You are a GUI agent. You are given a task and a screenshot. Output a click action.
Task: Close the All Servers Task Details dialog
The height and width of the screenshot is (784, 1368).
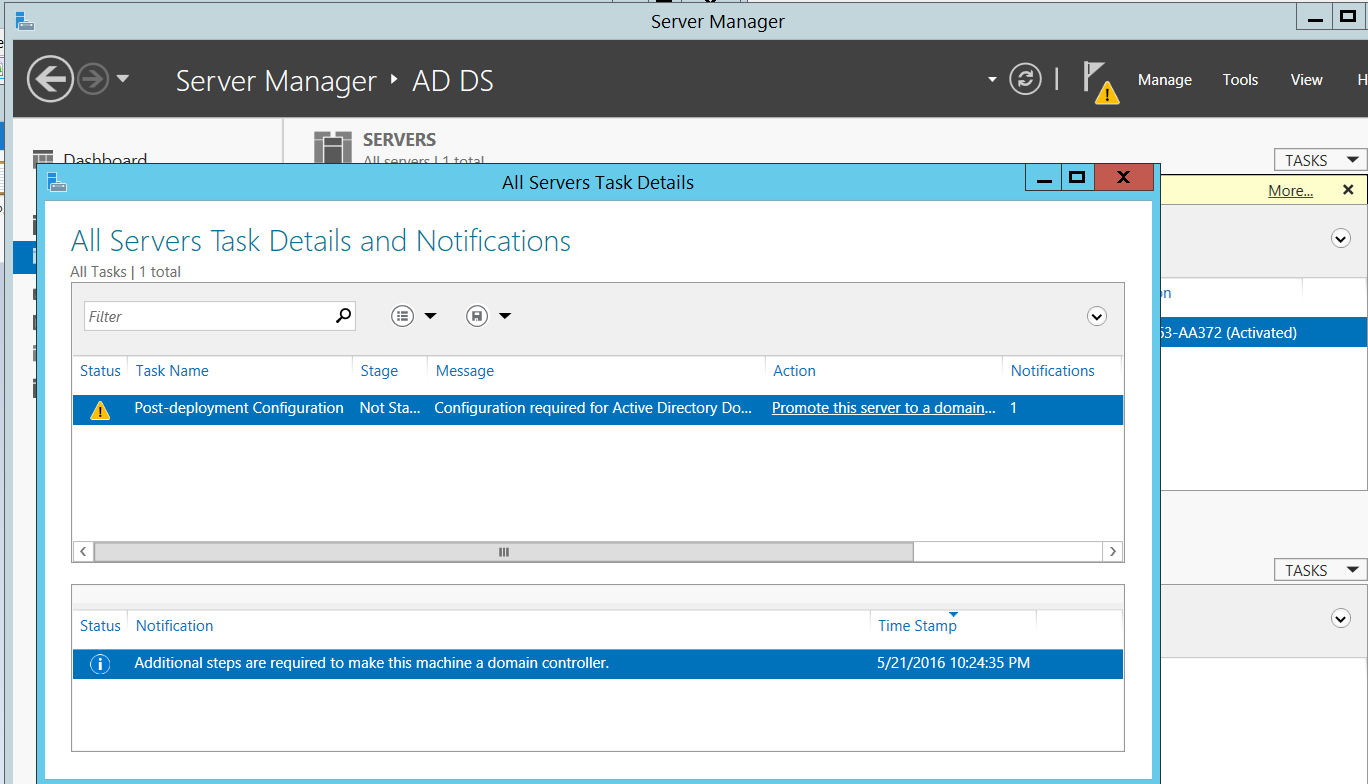tap(1123, 178)
